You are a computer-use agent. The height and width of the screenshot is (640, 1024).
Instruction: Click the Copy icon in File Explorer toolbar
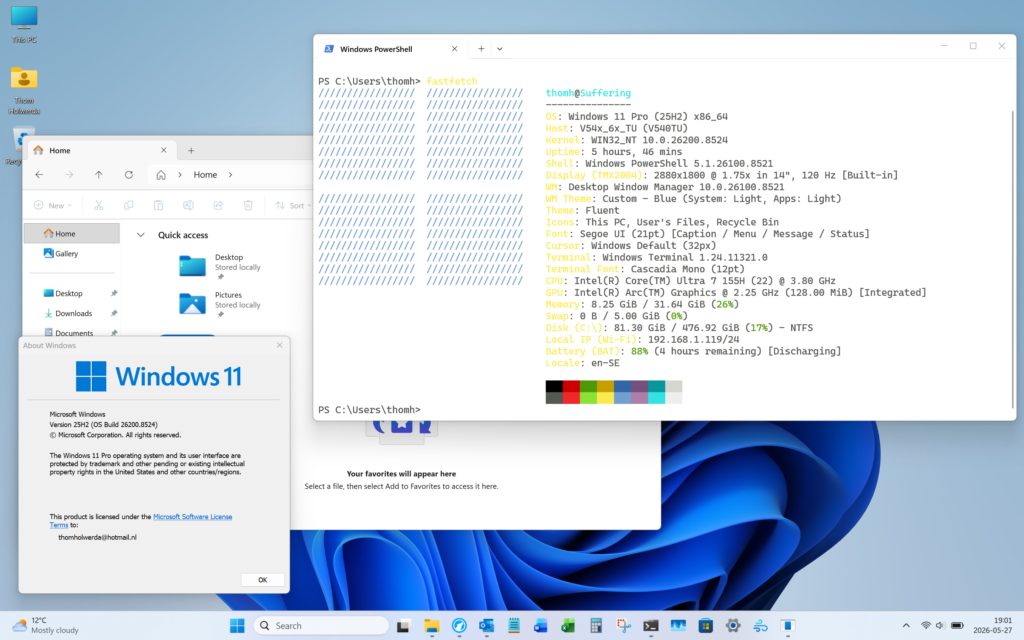[129, 205]
